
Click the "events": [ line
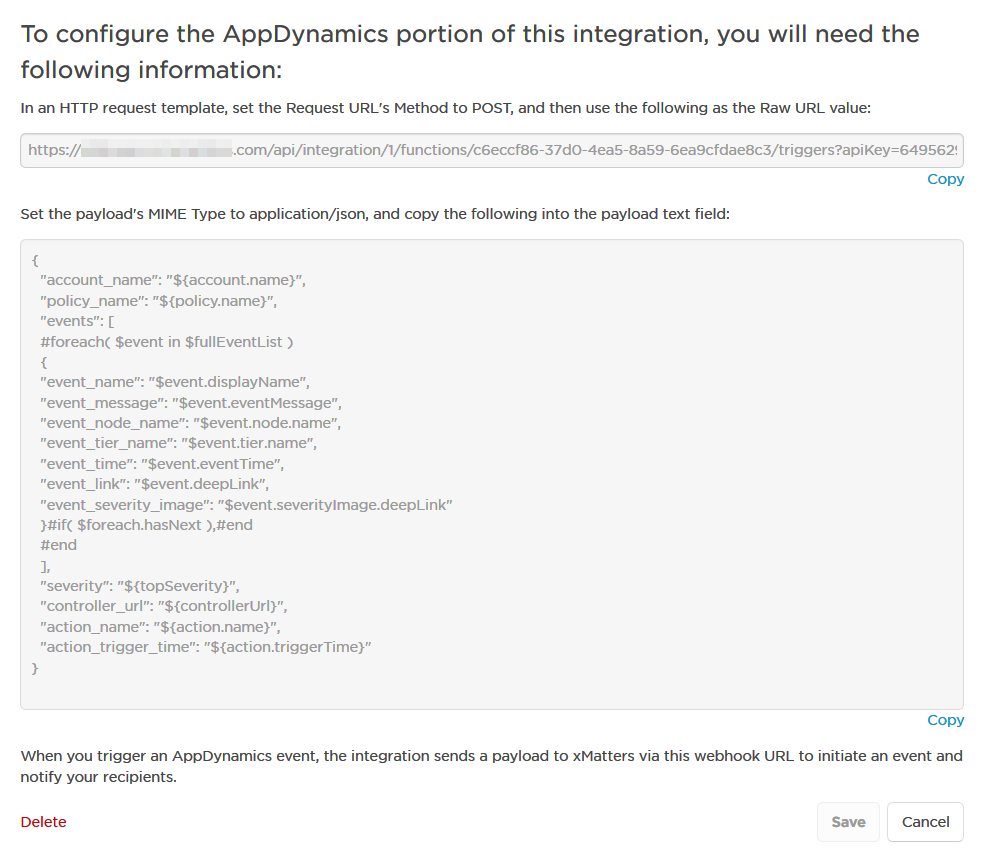point(77,321)
